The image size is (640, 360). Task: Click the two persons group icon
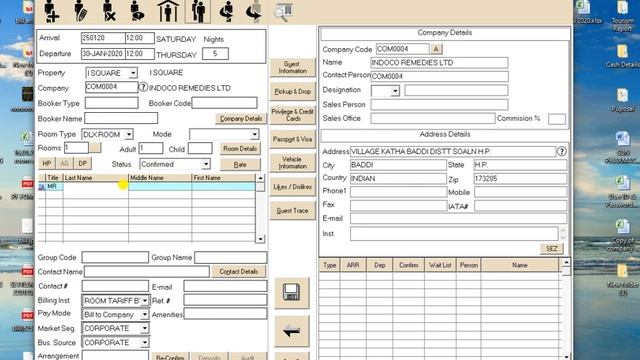click(198, 11)
